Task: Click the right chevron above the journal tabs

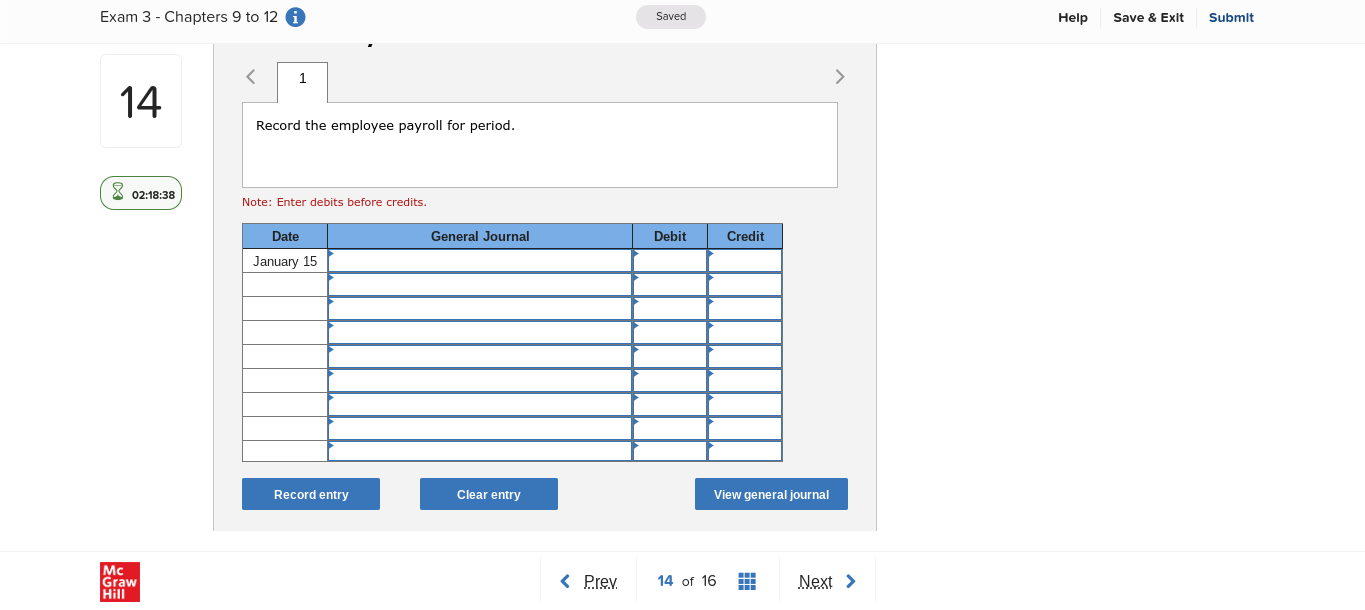Action: (x=840, y=76)
